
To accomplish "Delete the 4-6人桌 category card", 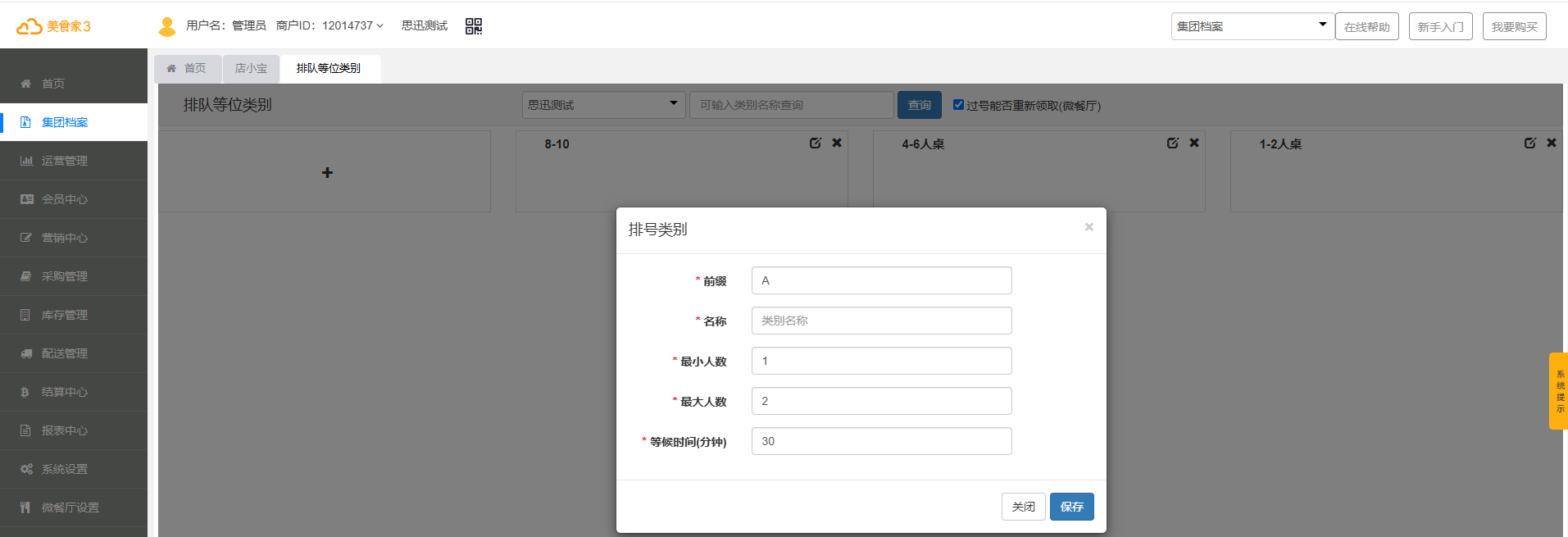I will (x=1194, y=143).
